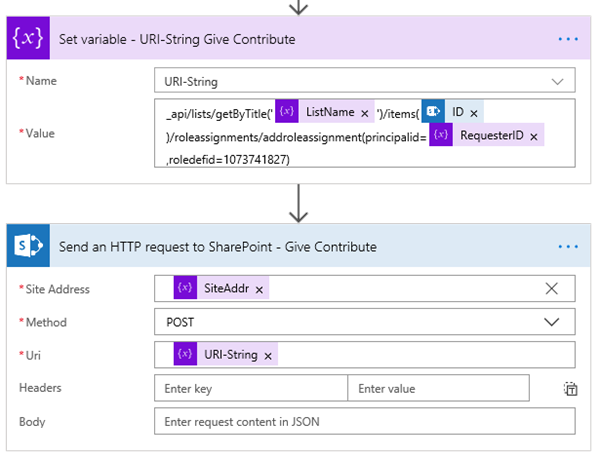Click the POST method value

[180, 322]
